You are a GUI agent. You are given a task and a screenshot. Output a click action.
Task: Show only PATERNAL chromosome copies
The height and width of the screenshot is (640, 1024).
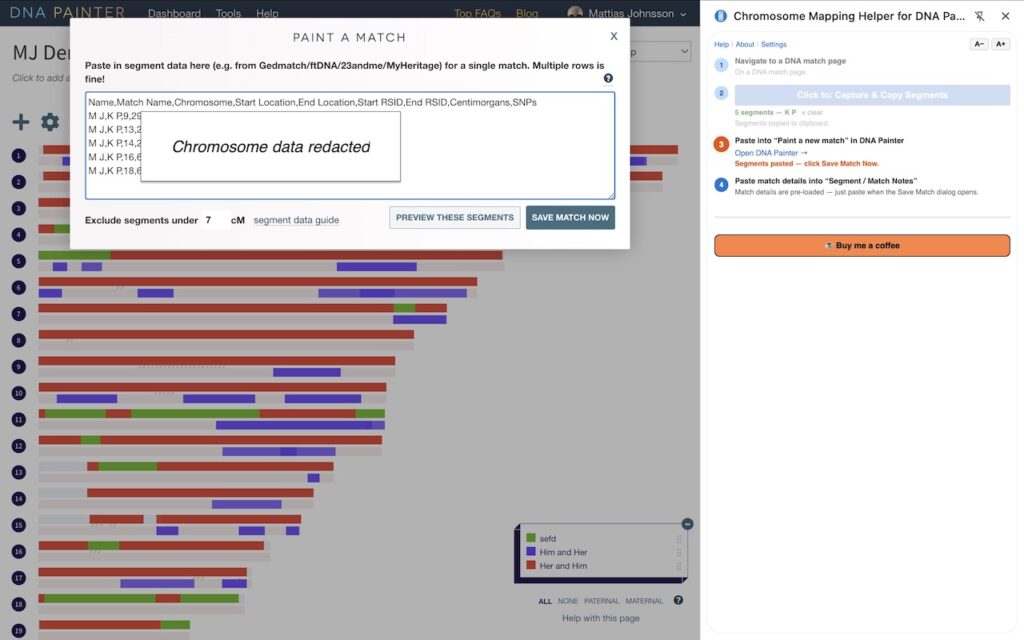tap(602, 601)
